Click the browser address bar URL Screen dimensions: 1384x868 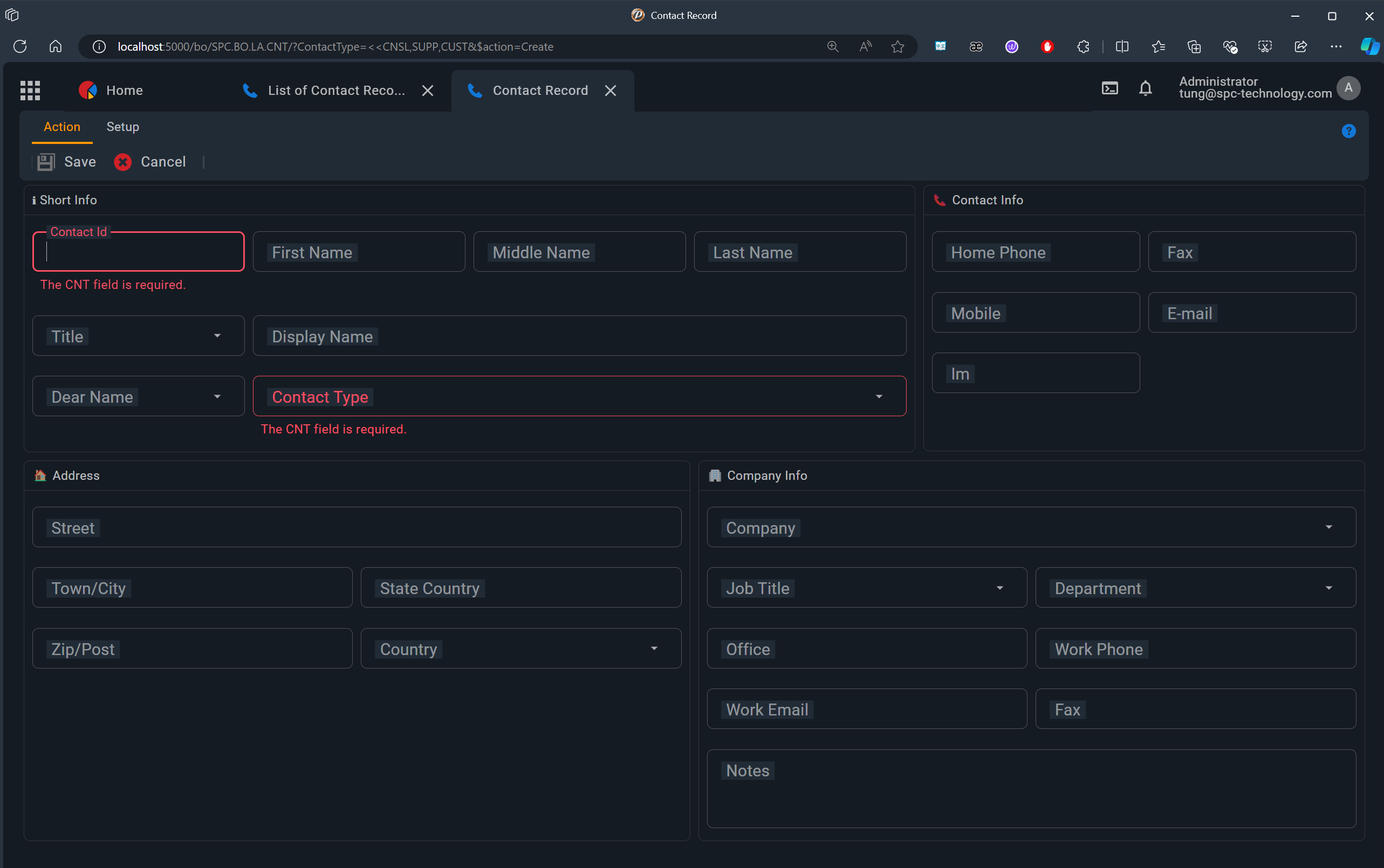coord(335,46)
